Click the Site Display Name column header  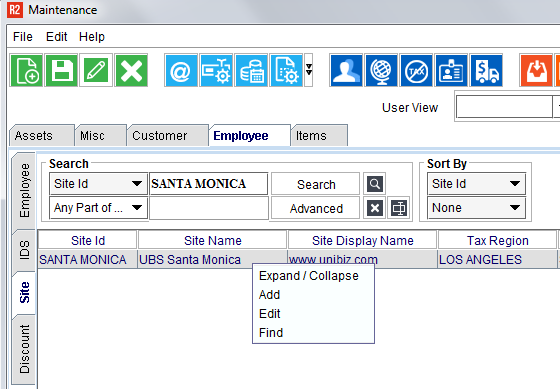(362, 240)
